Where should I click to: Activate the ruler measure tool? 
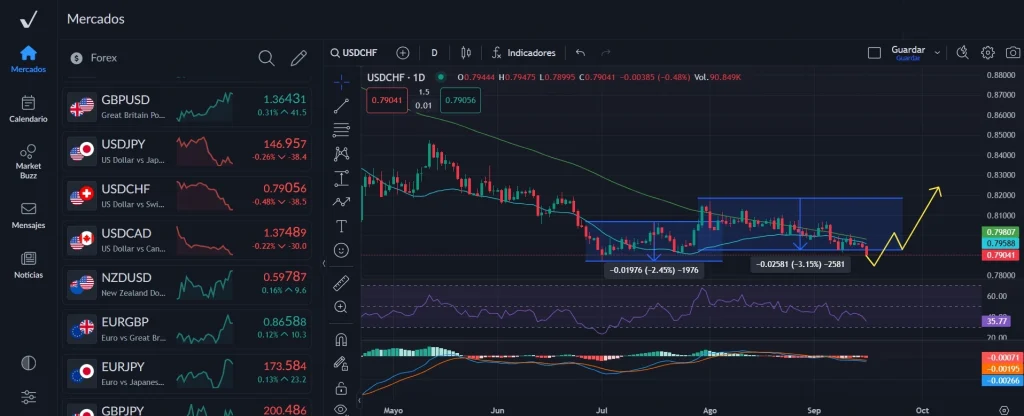(x=341, y=283)
